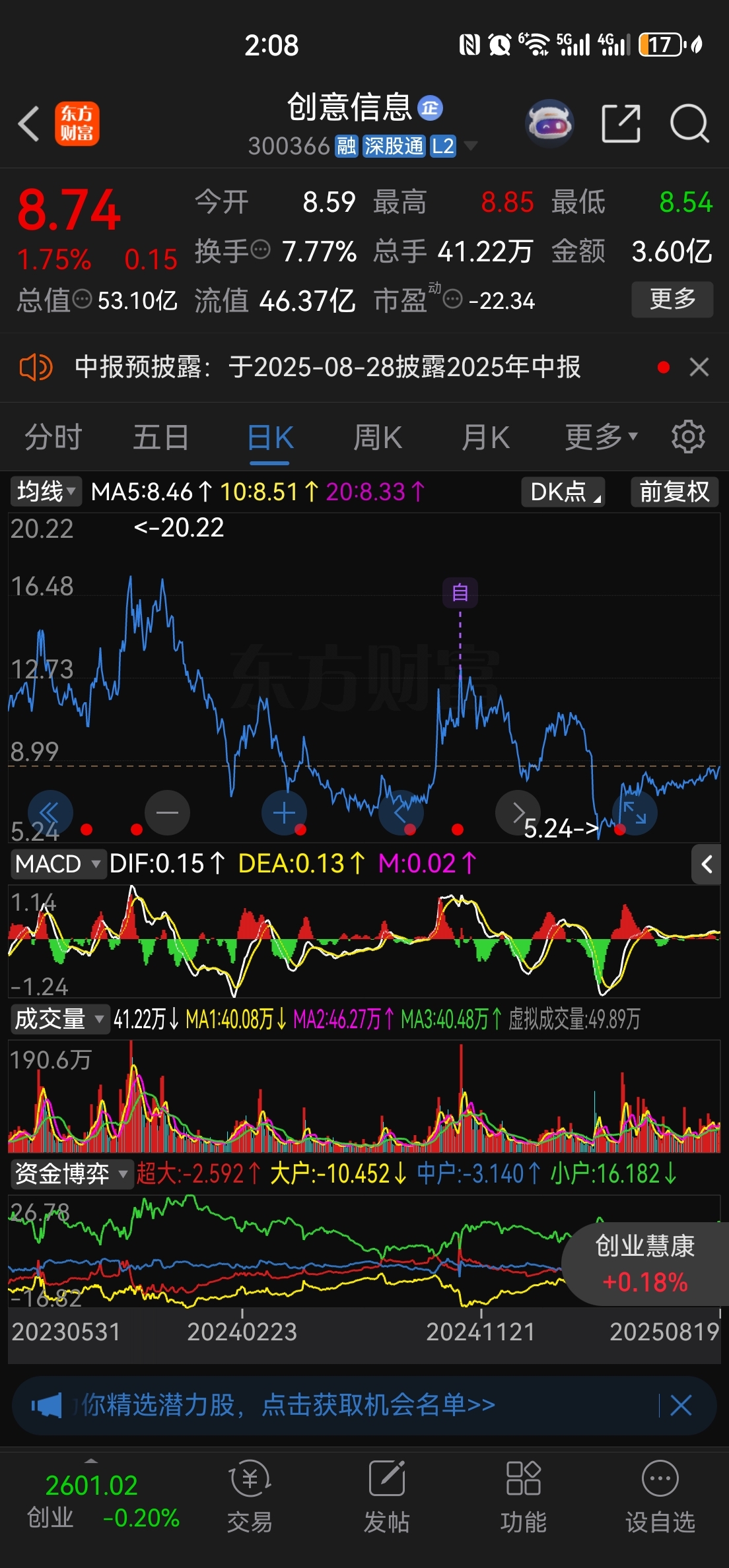Viewport: 729px width, 1568px height.
Task: Show 换手 turnover rate info icon
Action: coord(261,250)
